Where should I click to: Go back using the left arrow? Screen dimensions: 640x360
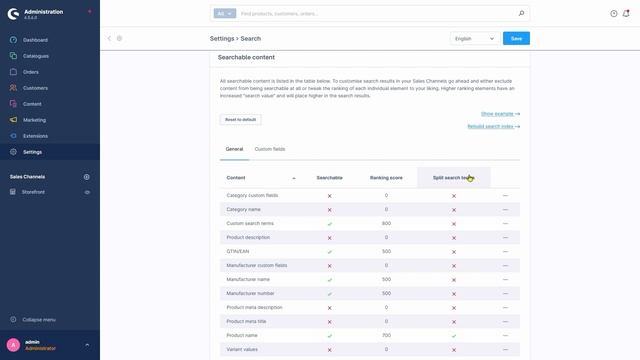pos(109,38)
